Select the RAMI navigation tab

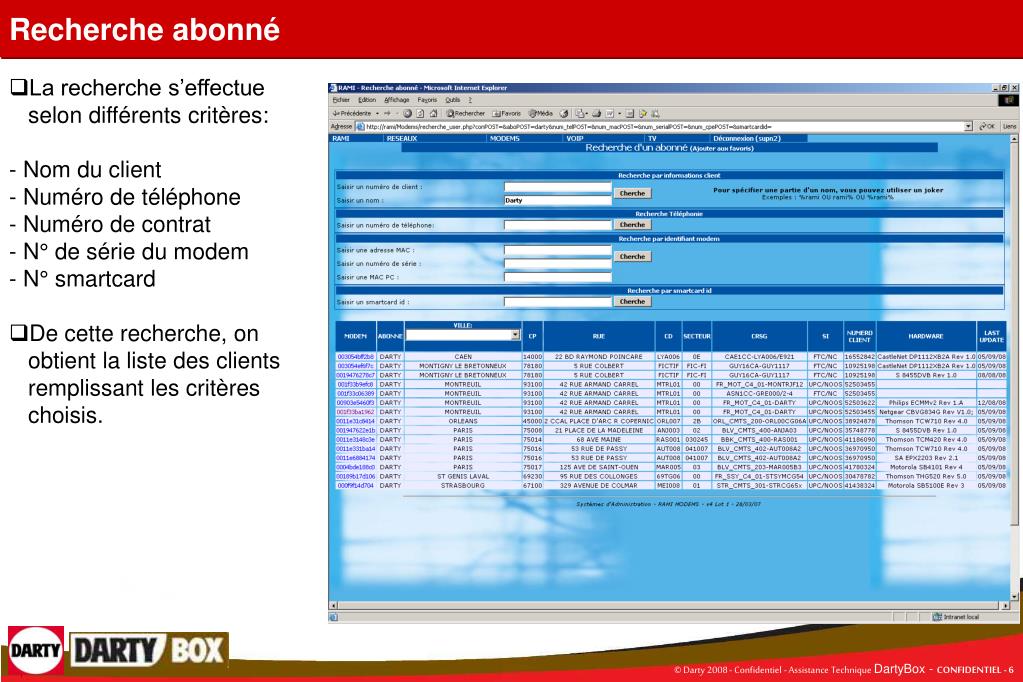pyautogui.click(x=341, y=138)
